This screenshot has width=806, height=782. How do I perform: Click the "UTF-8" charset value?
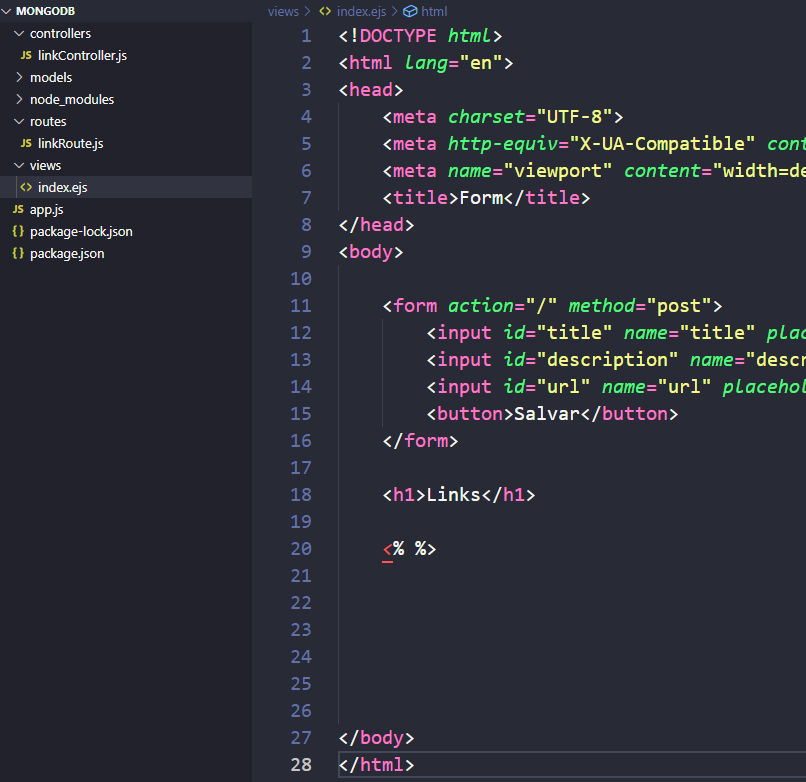574,117
